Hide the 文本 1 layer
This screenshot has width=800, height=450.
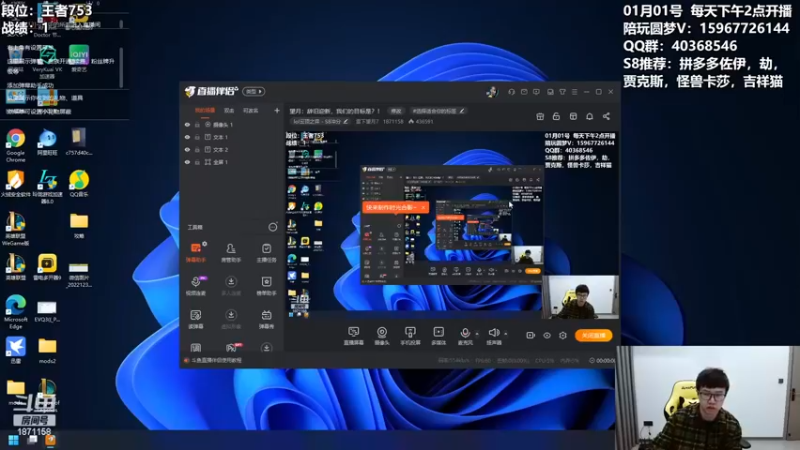click(x=187, y=137)
